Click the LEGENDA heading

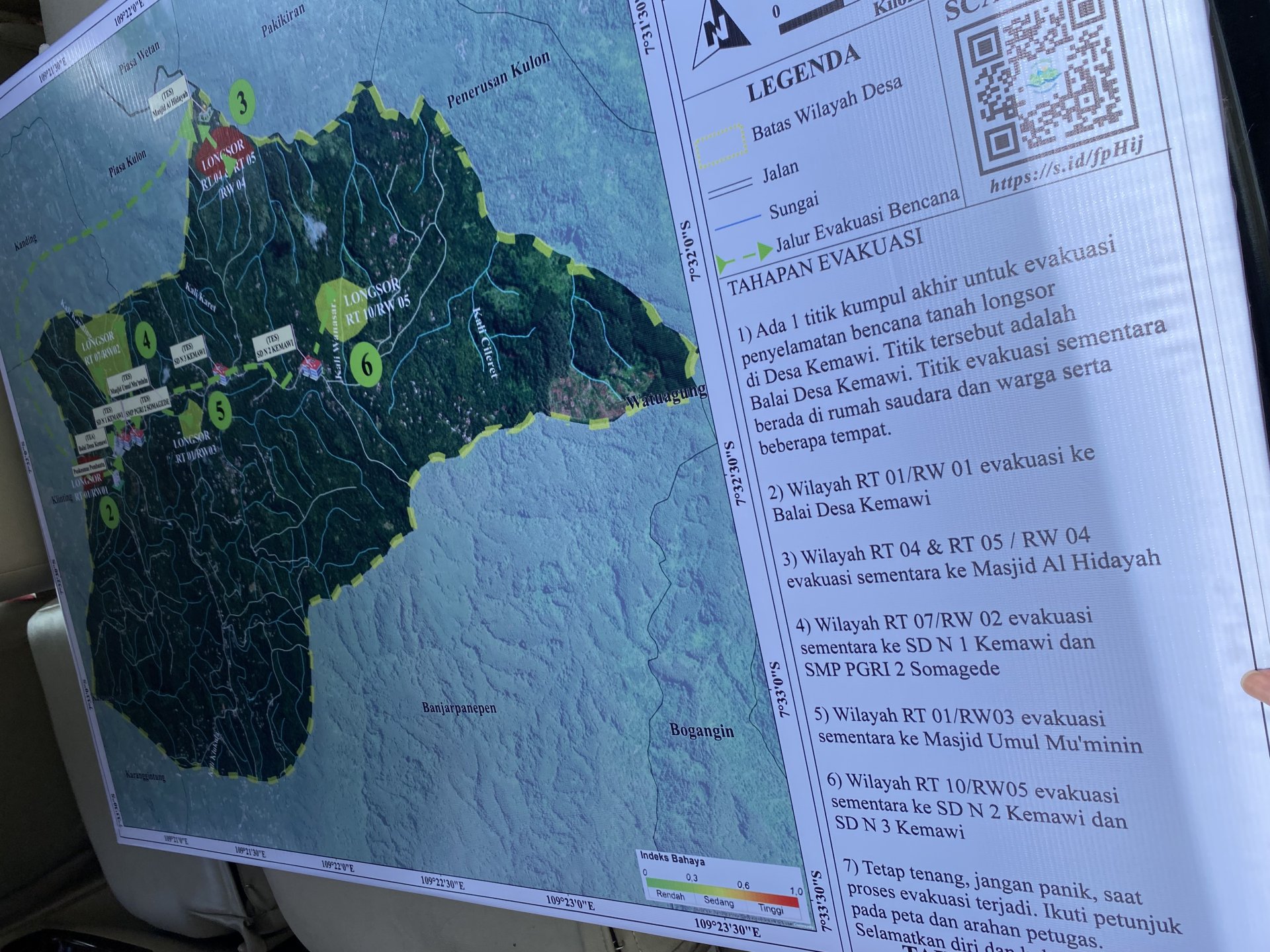point(802,74)
